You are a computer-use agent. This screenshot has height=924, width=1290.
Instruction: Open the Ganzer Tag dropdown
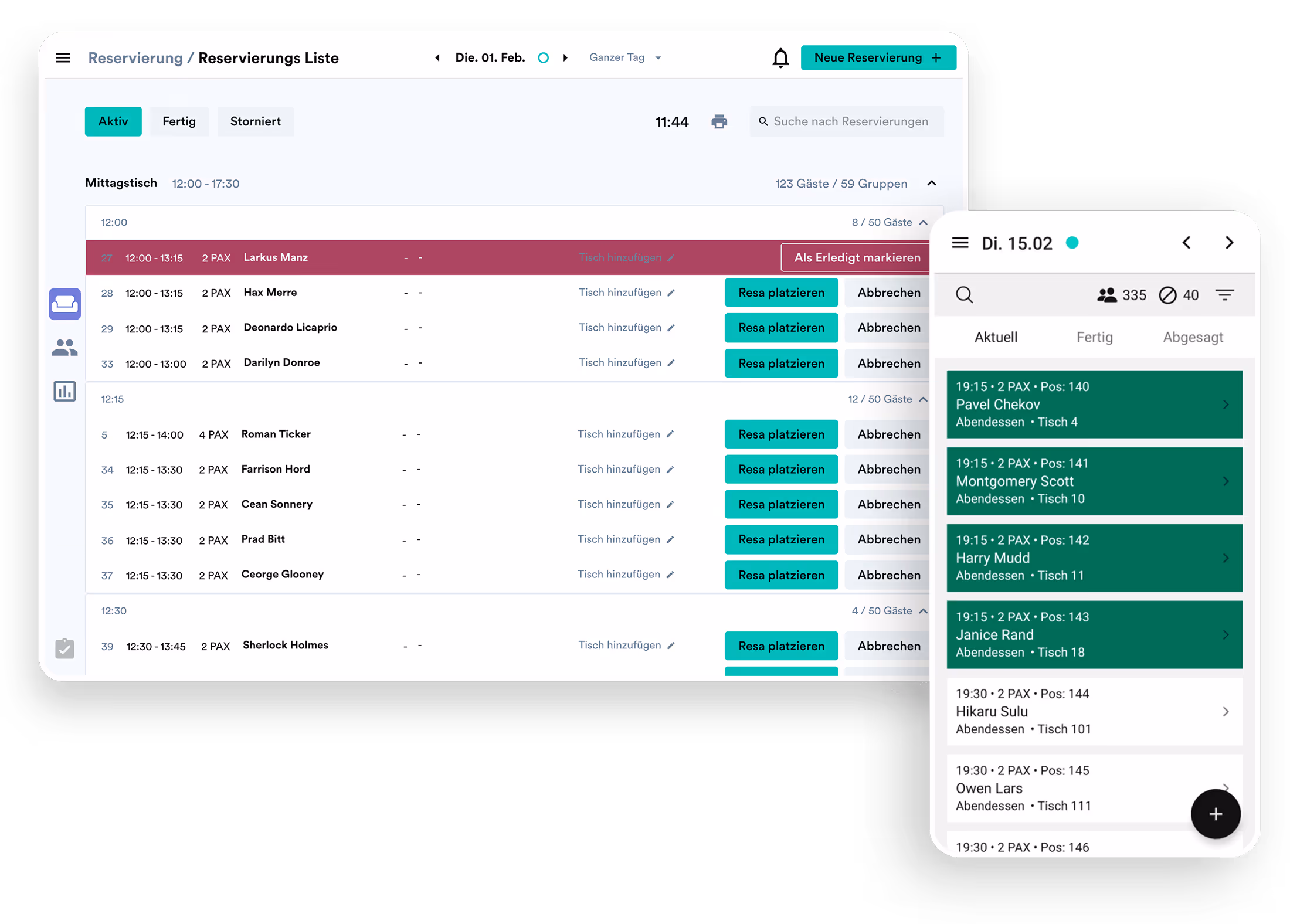625,57
